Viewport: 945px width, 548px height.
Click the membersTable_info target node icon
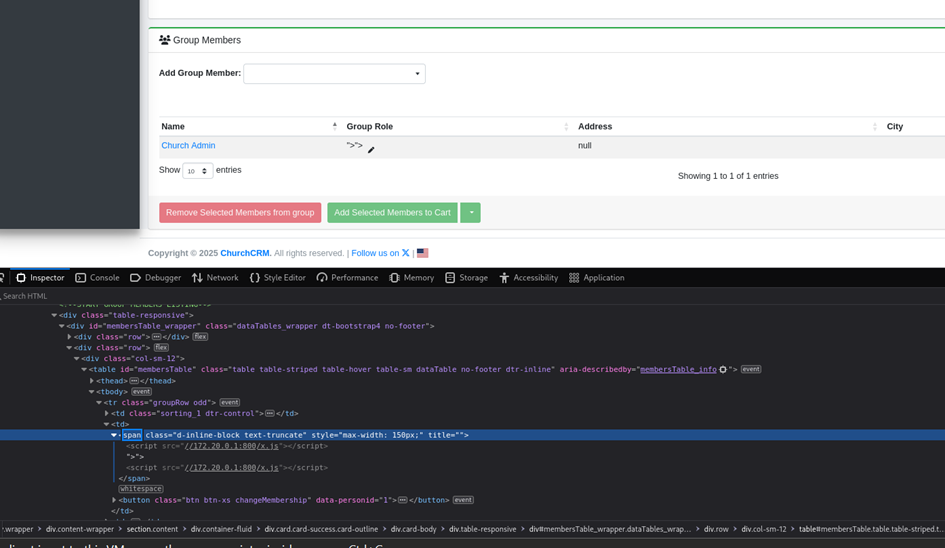[723, 370]
